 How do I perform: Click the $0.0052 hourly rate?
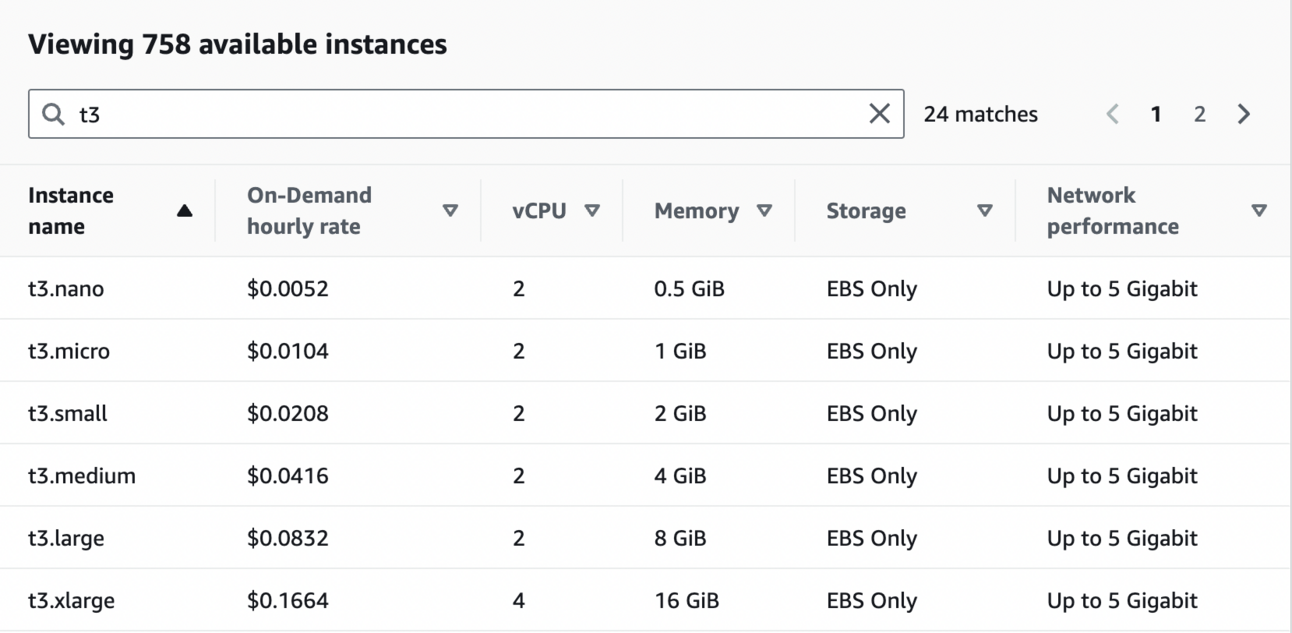(x=288, y=289)
